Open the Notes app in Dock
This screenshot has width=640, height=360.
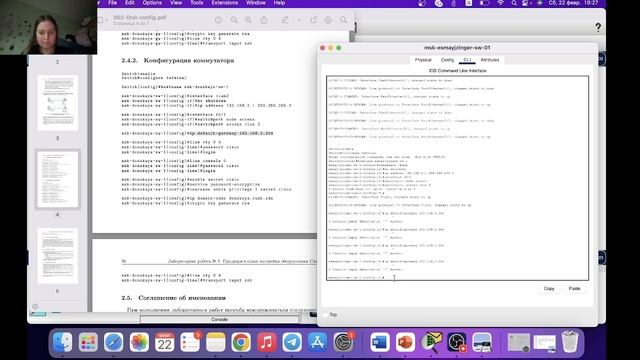216,342
